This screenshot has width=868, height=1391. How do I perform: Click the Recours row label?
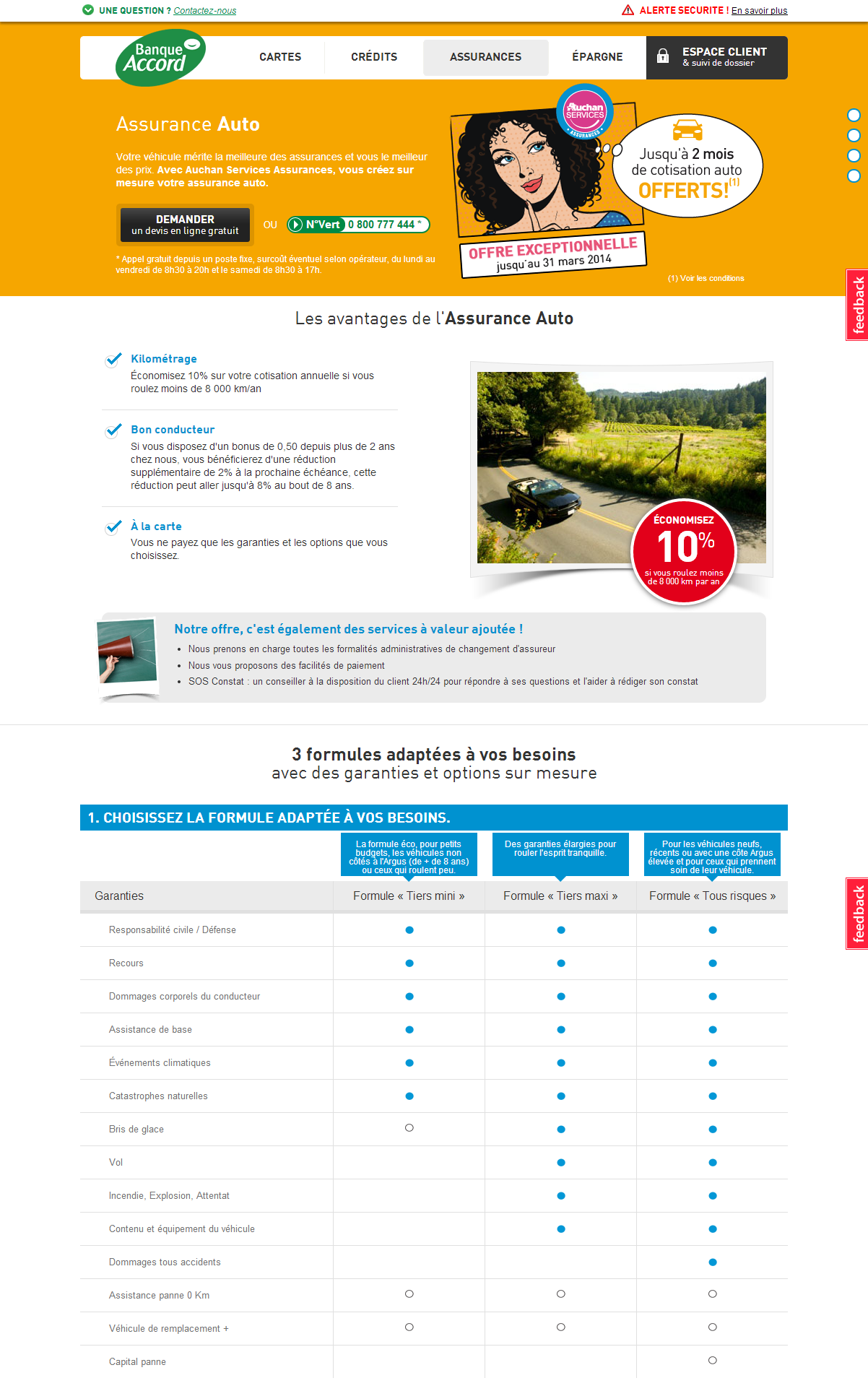click(126, 963)
